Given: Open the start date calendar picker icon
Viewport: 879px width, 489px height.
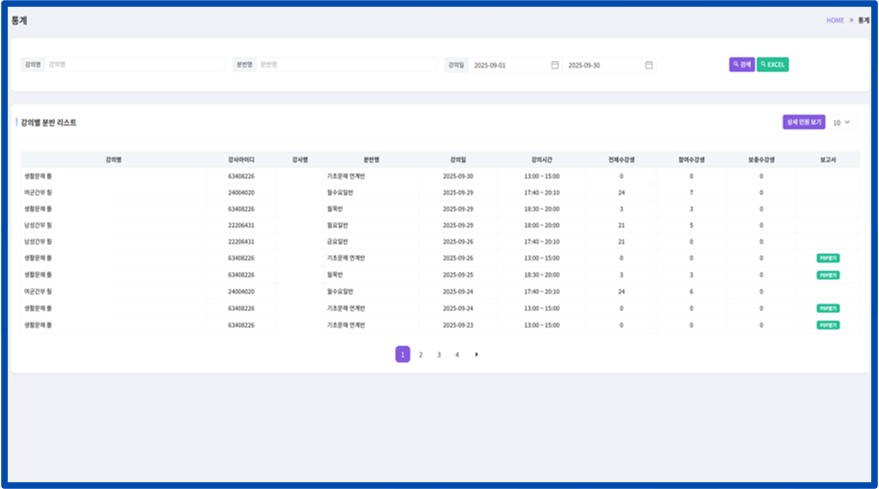Looking at the screenshot, I should pyautogui.click(x=555, y=65).
